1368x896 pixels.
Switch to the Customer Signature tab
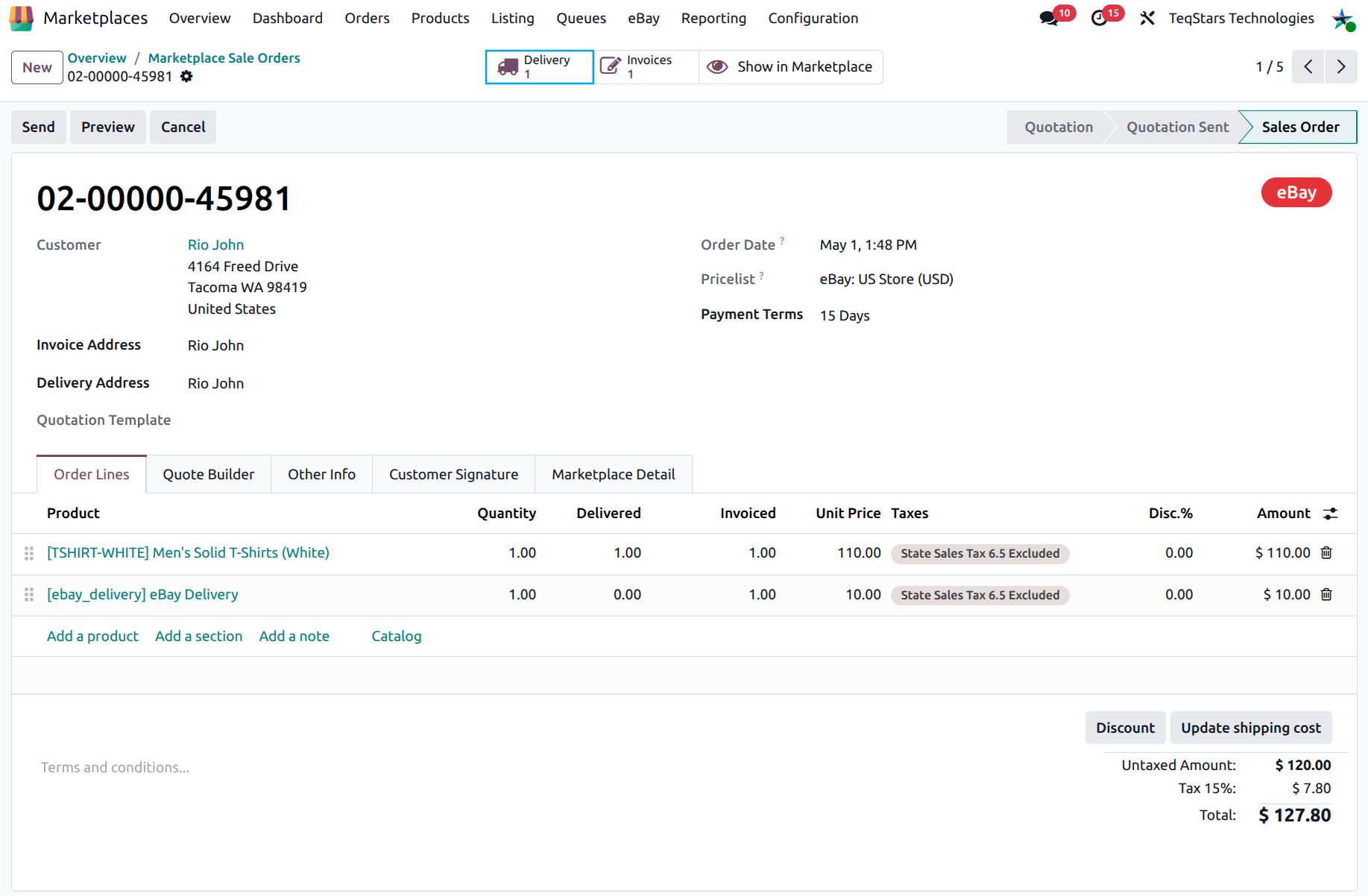pos(453,474)
